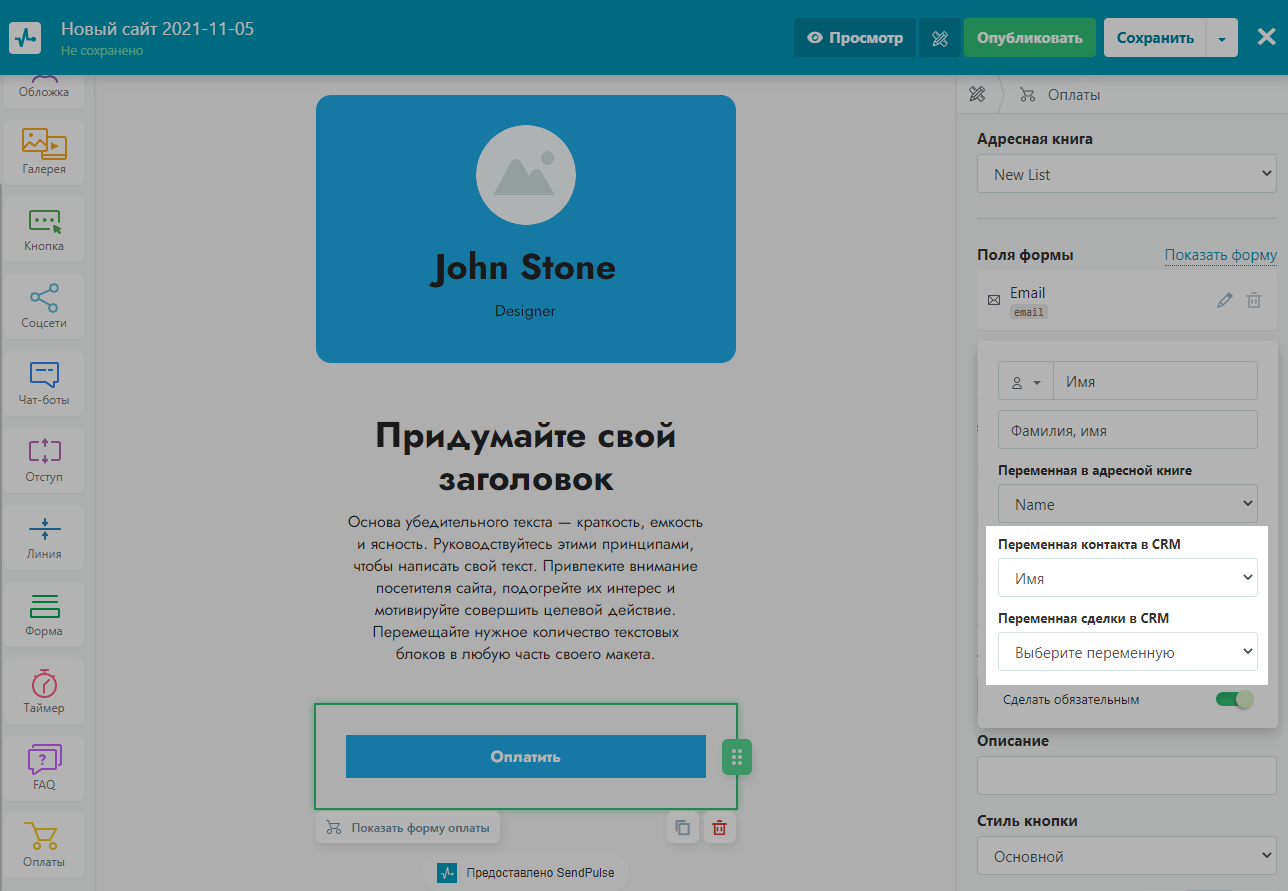Delete the Email form field
The height and width of the screenshot is (891, 1288).
pyautogui.click(x=1254, y=300)
